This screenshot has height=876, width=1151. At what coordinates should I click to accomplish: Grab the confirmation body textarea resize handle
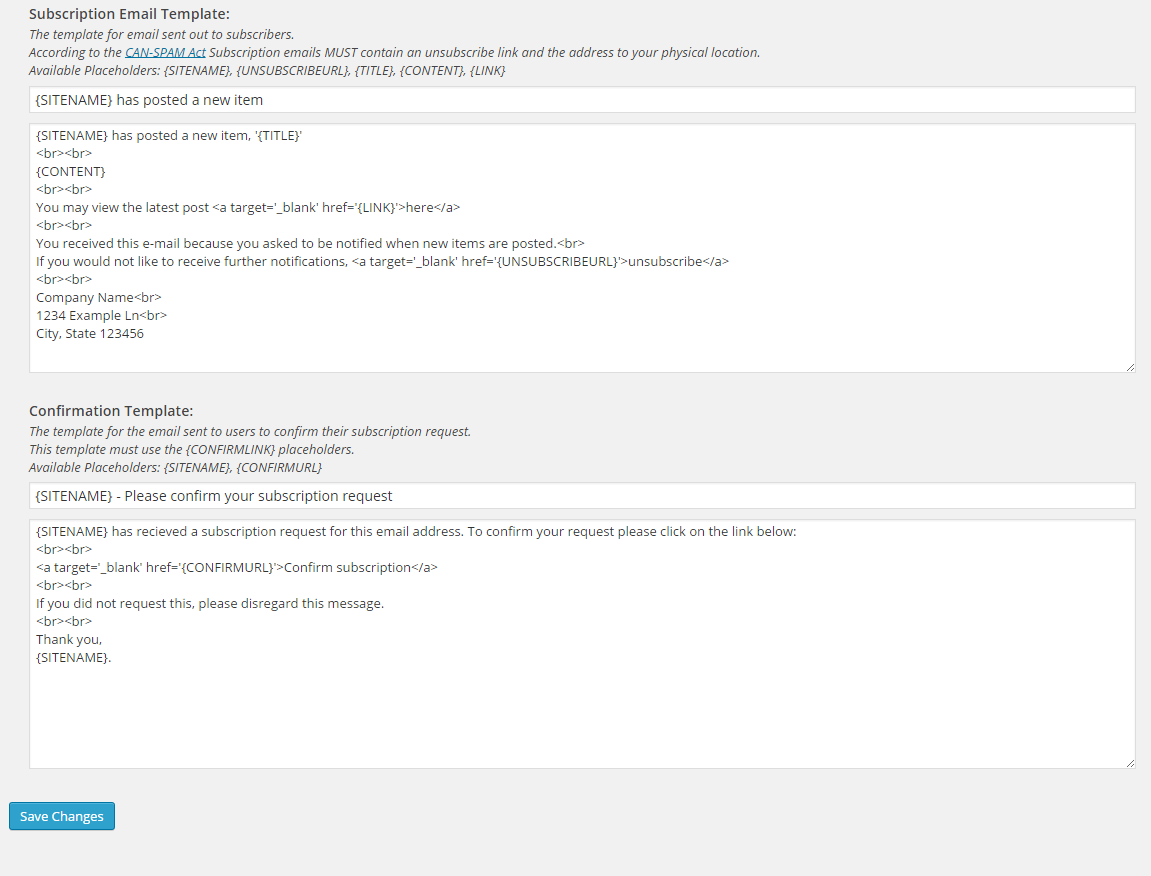pos(1130,764)
